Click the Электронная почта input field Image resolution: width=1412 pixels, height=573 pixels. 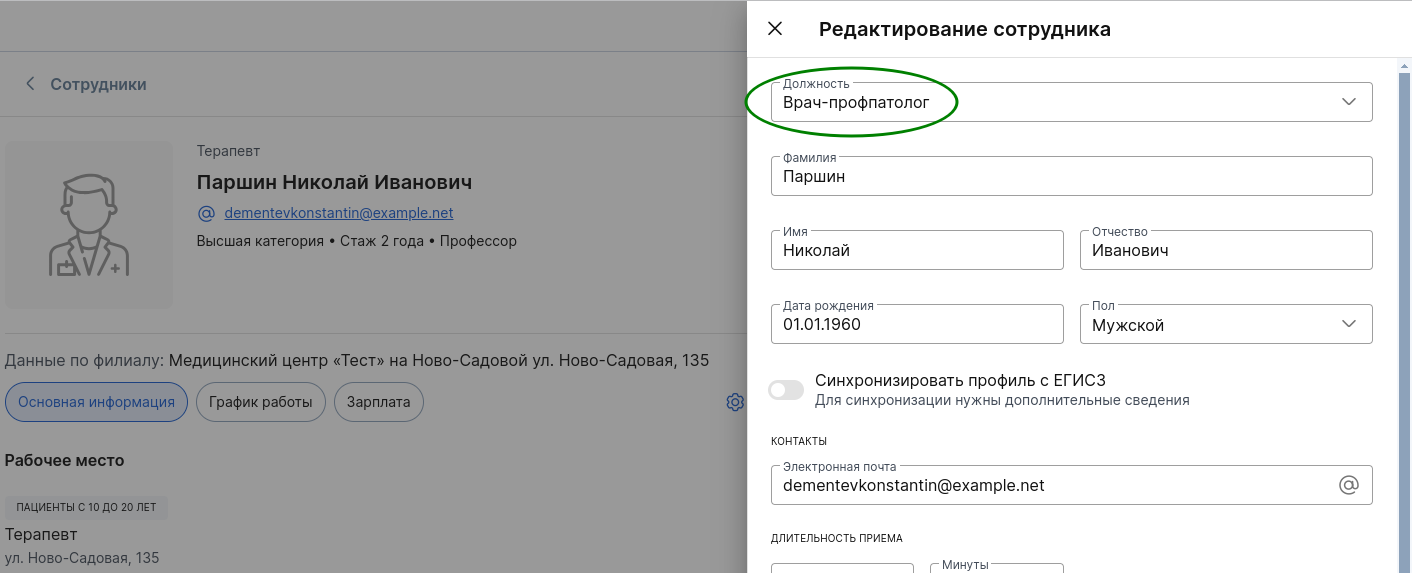(x=1050, y=485)
